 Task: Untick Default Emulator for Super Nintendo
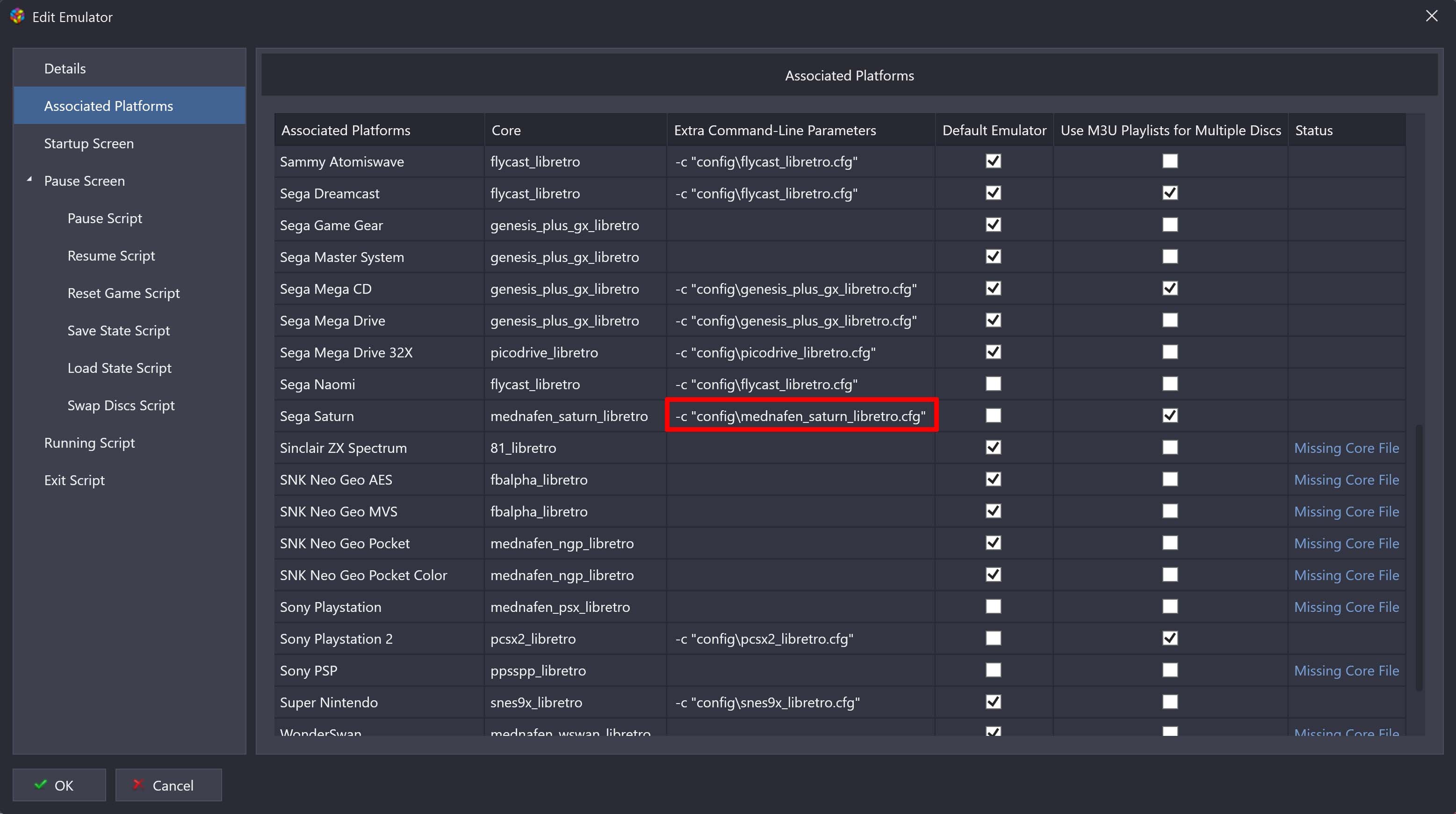tap(993, 702)
